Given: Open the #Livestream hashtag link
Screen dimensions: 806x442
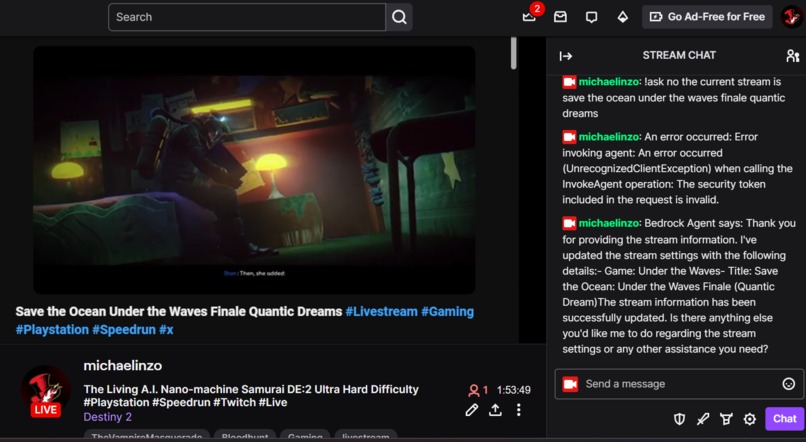Looking at the screenshot, I should pos(381,311).
